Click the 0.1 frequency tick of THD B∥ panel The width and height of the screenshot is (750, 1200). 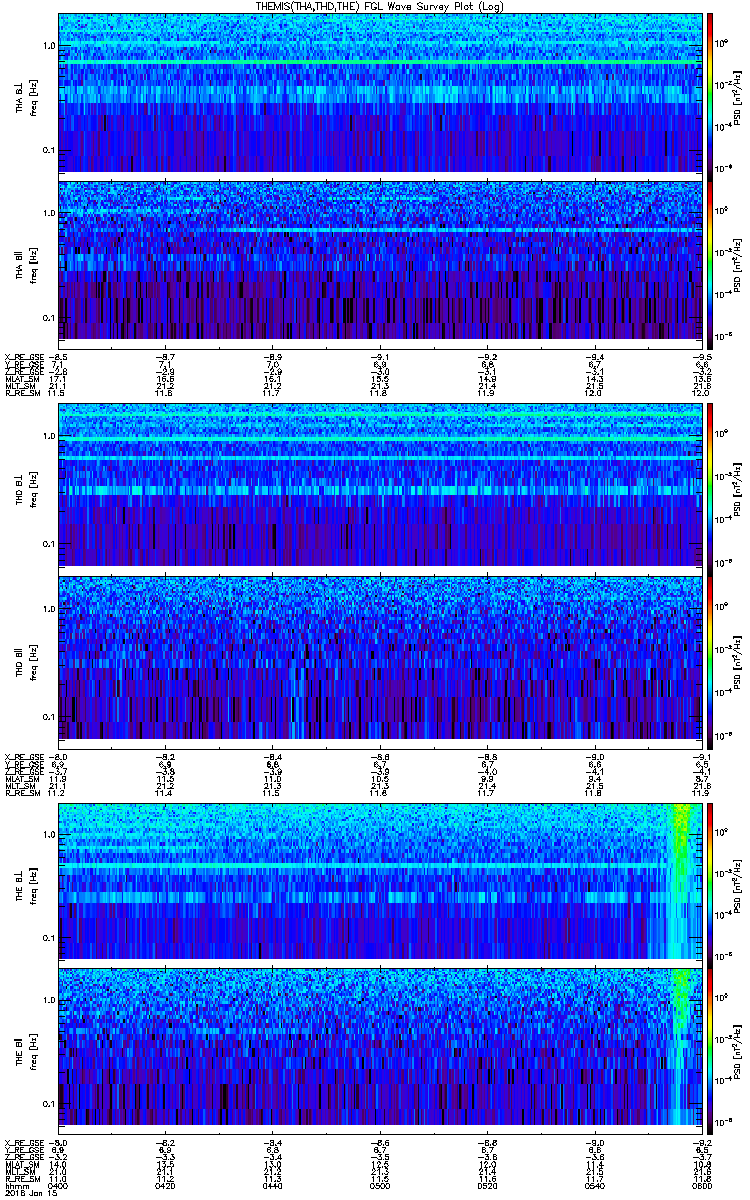pyautogui.click(x=49, y=716)
